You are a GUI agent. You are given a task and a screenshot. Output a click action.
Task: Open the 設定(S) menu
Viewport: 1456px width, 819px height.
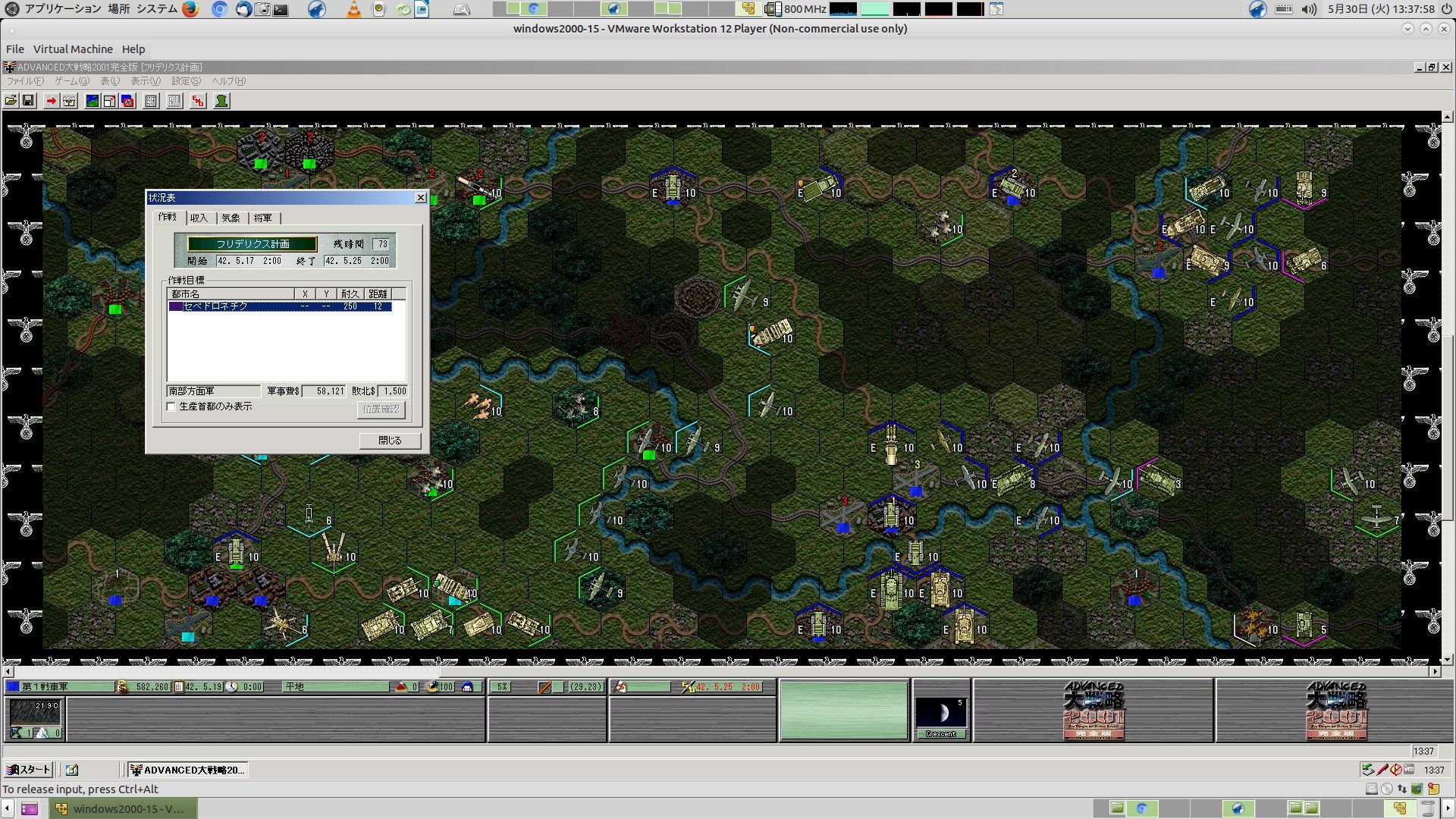[186, 81]
